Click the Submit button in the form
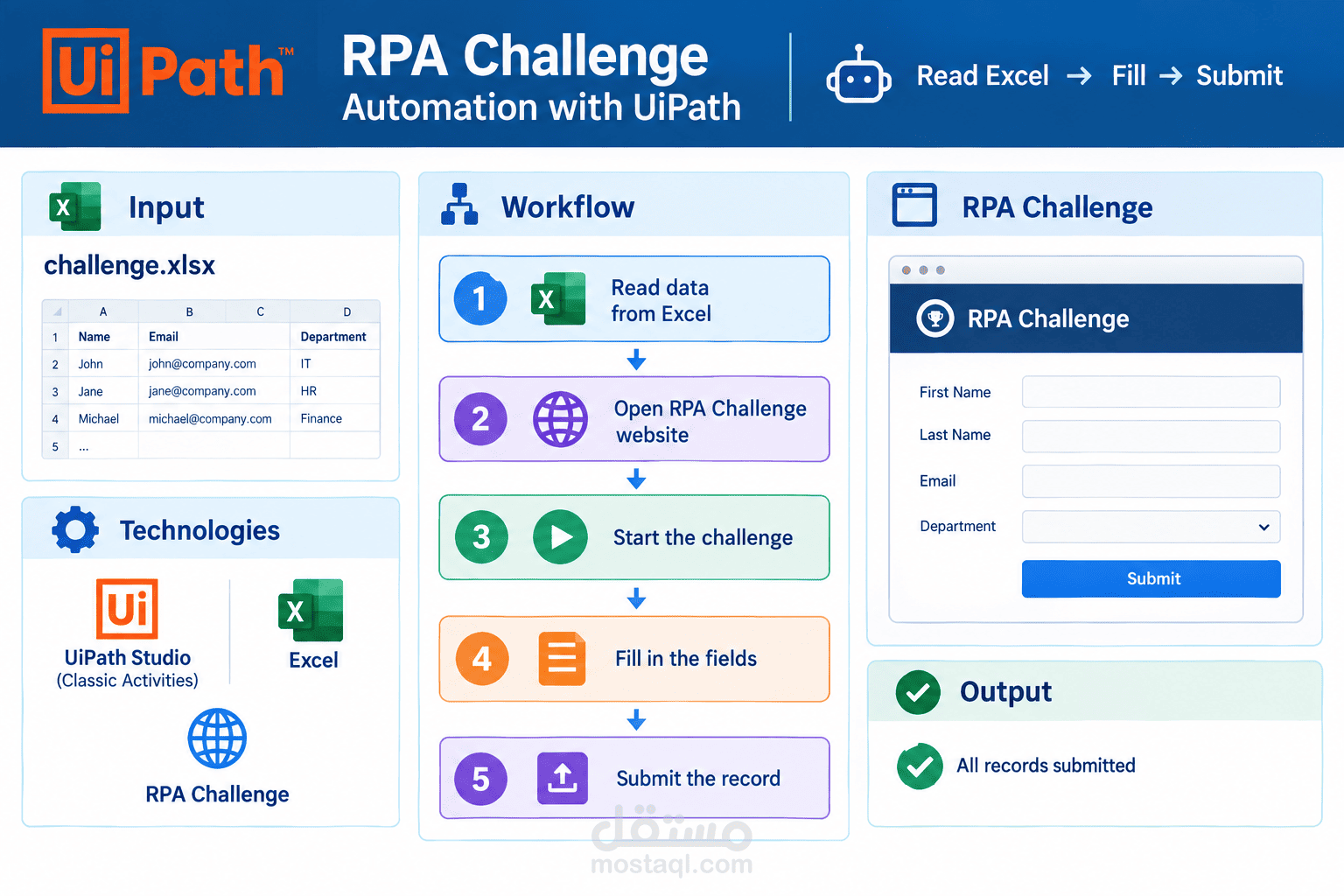Screen dimensions: 1344x896 pos(1151,579)
